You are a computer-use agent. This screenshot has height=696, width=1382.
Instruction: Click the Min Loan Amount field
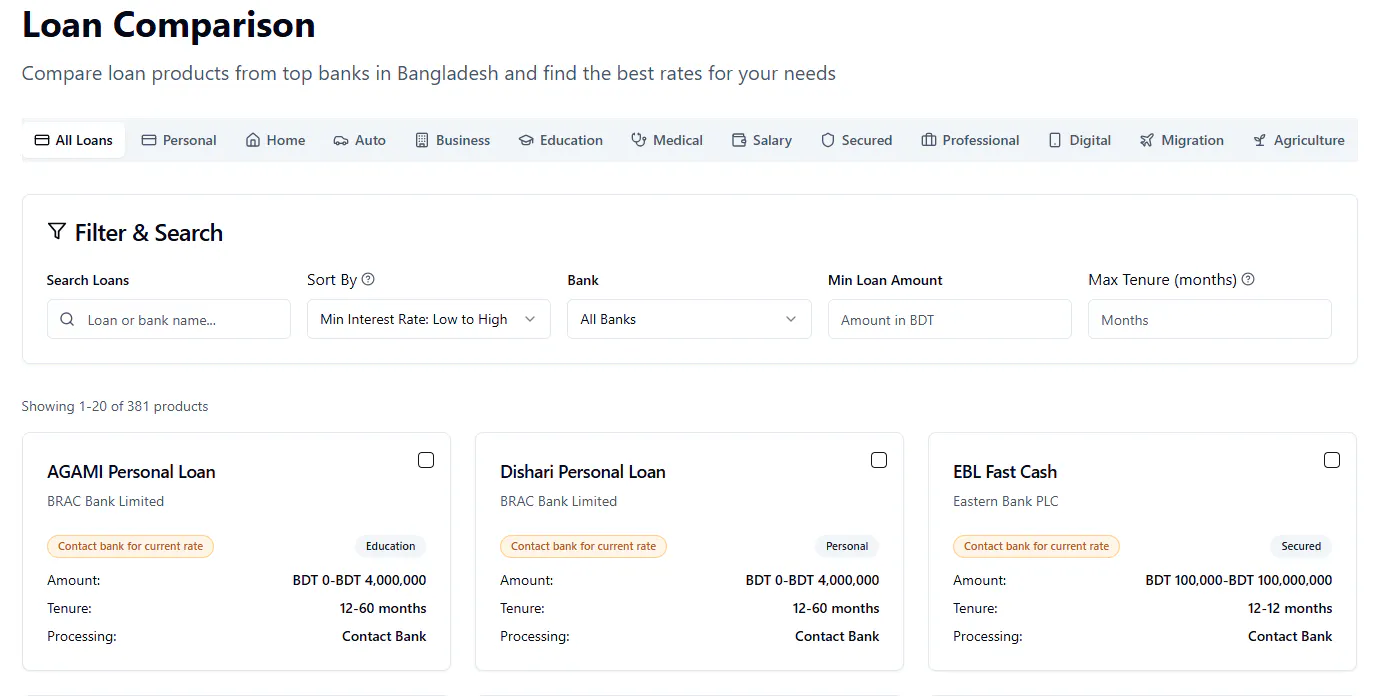950,319
